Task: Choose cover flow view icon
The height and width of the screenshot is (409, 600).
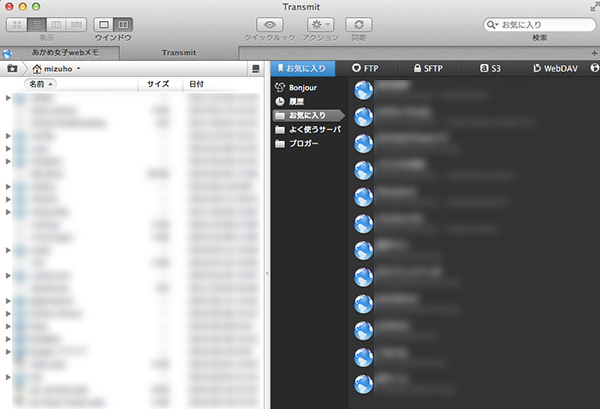Action: coord(77,25)
